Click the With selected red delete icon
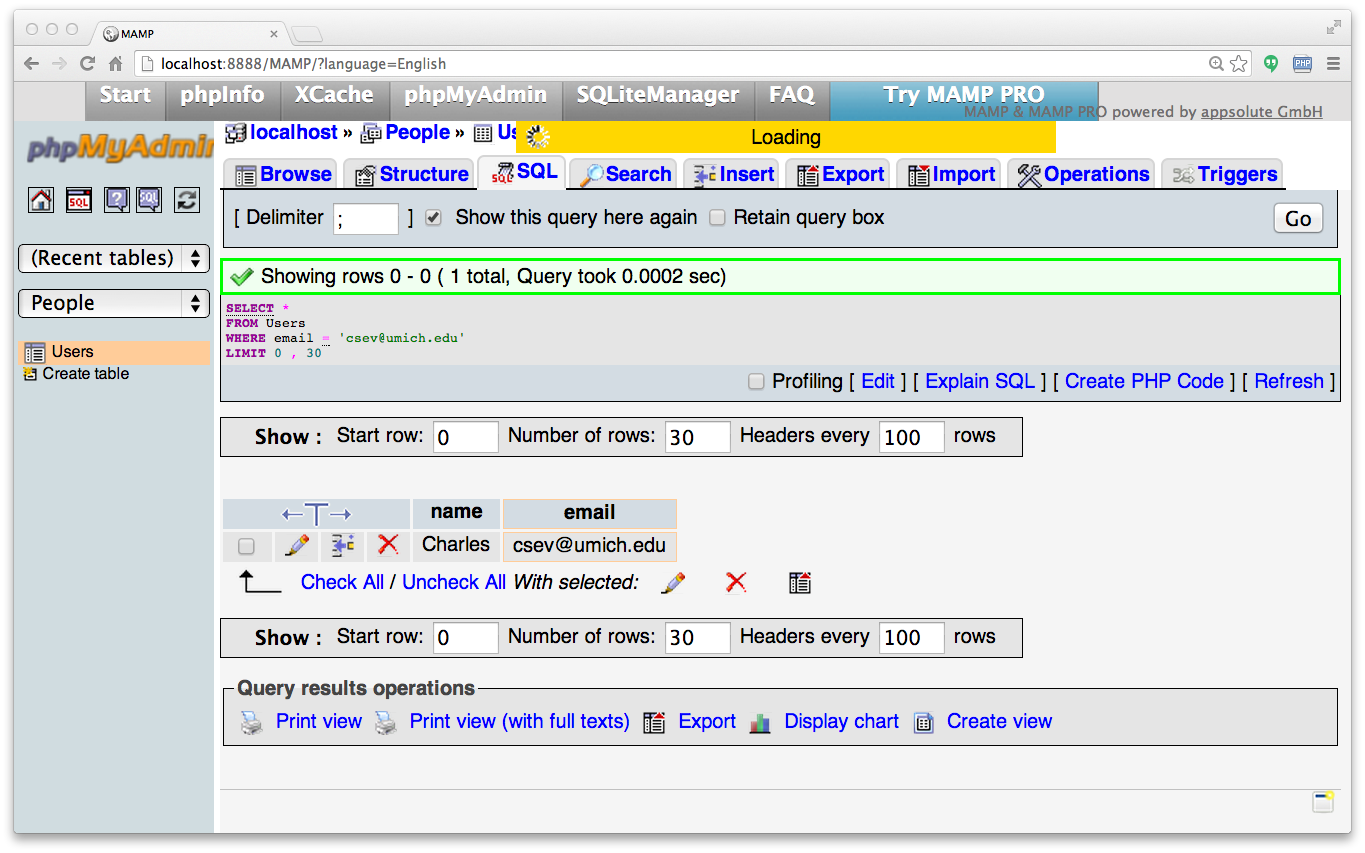 [x=736, y=582]
